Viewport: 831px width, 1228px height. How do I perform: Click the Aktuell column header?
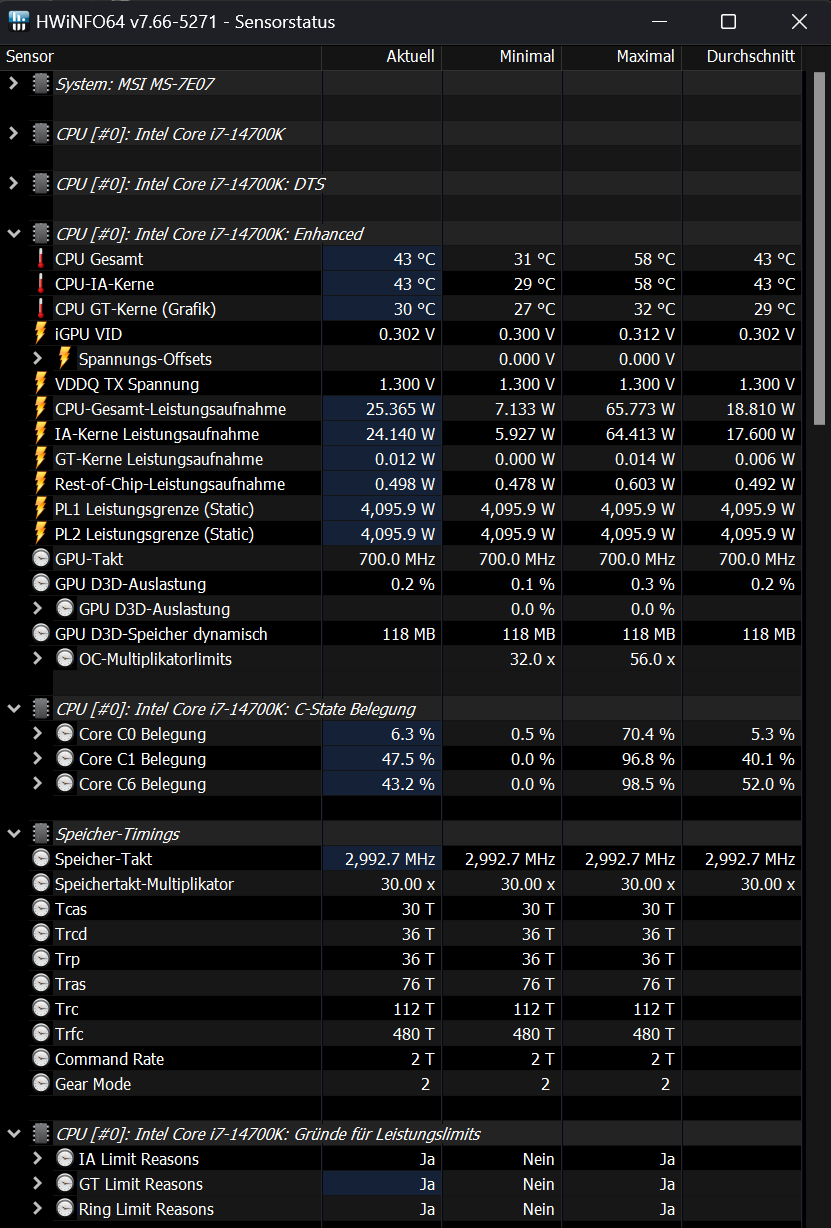tap(382, 57)
